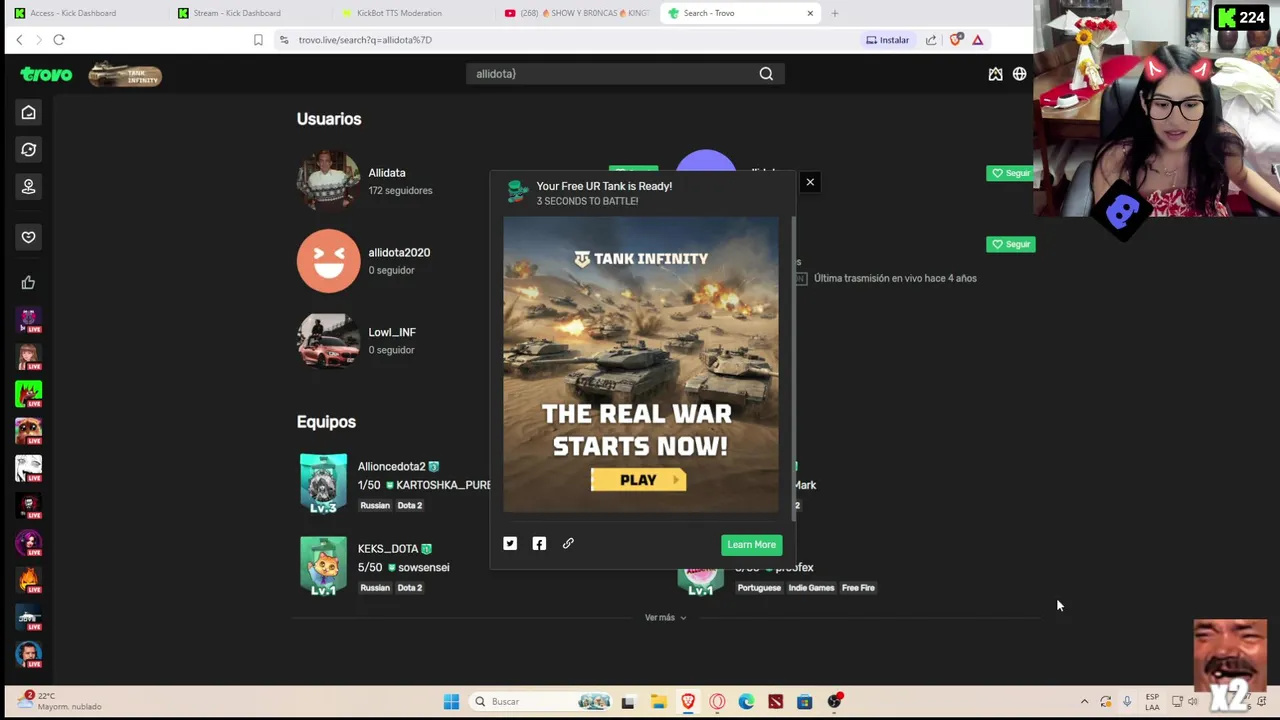
Task: Switch to Stream - Kick Dashboard tab
Action: coord(248,13)
